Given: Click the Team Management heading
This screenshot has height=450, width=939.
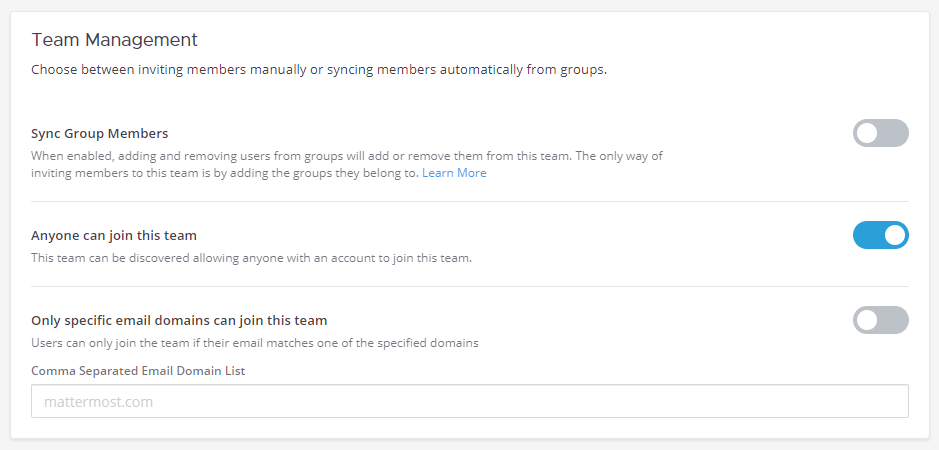Looking at the screenshot, I should 114,40.
